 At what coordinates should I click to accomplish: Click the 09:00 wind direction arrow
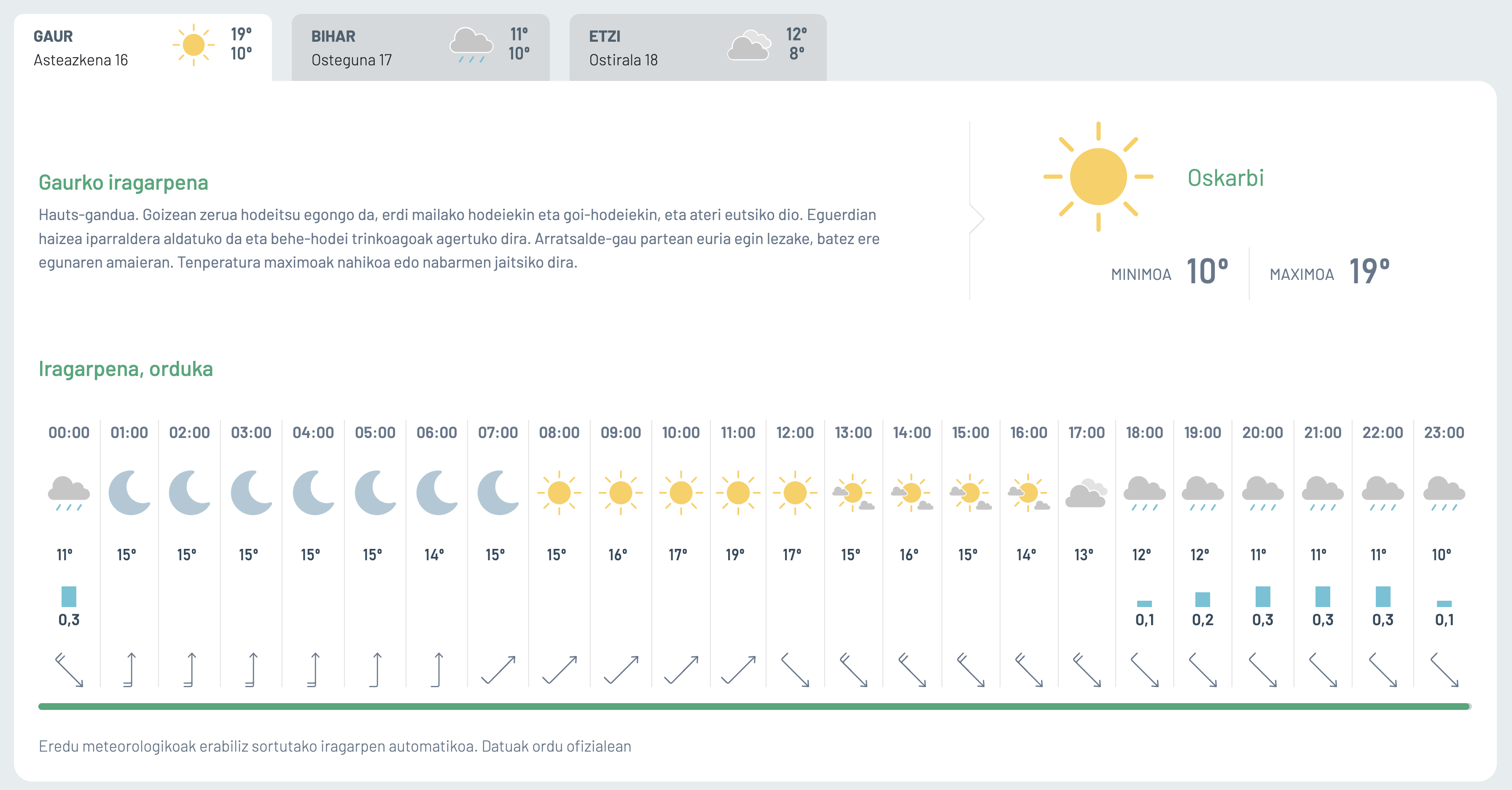coord(621,670)
